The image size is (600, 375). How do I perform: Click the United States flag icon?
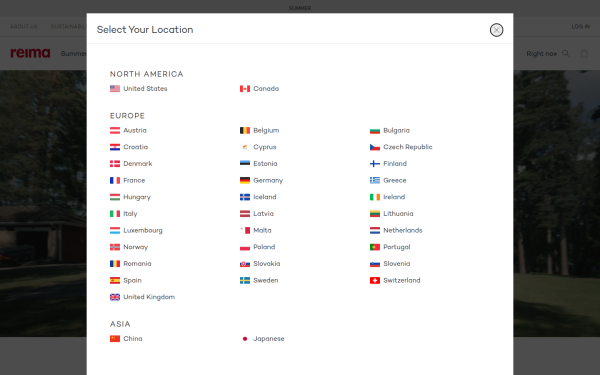[115, 89]
